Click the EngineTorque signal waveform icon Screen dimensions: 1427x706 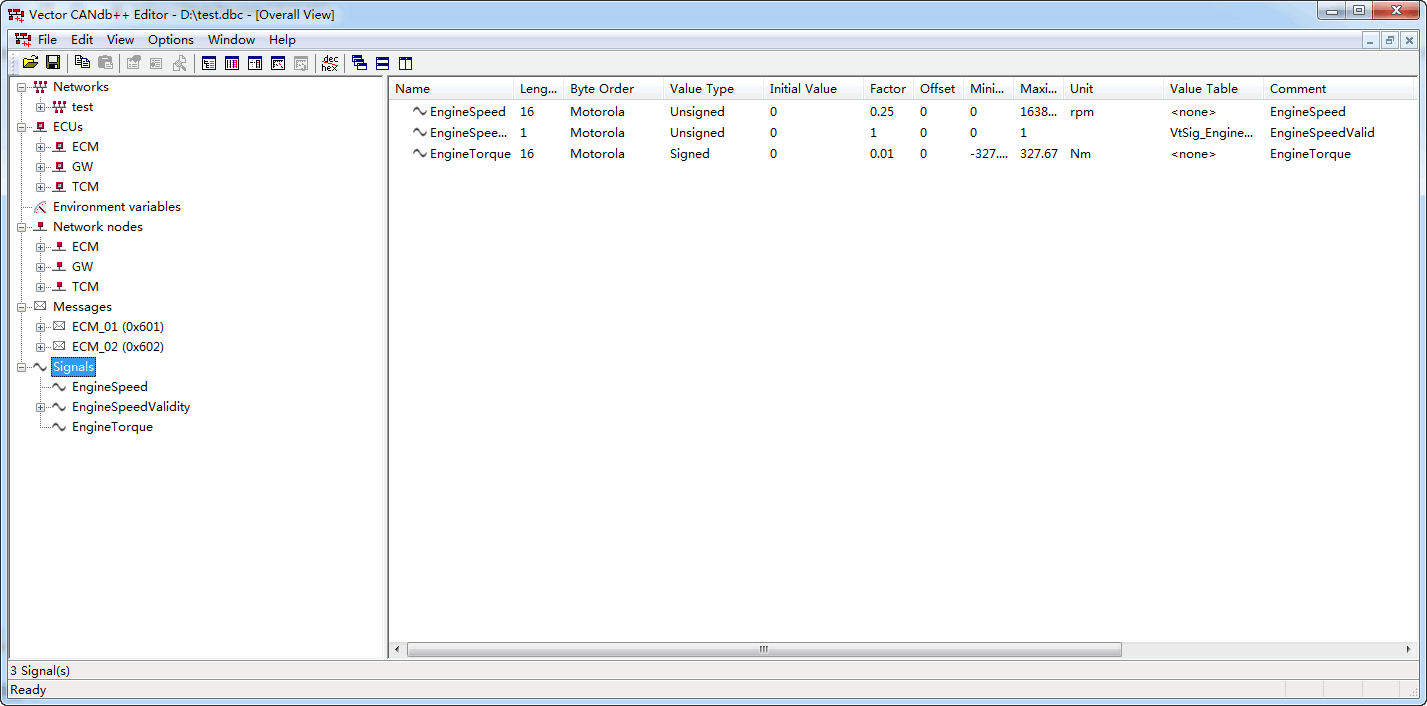point(59,427)
